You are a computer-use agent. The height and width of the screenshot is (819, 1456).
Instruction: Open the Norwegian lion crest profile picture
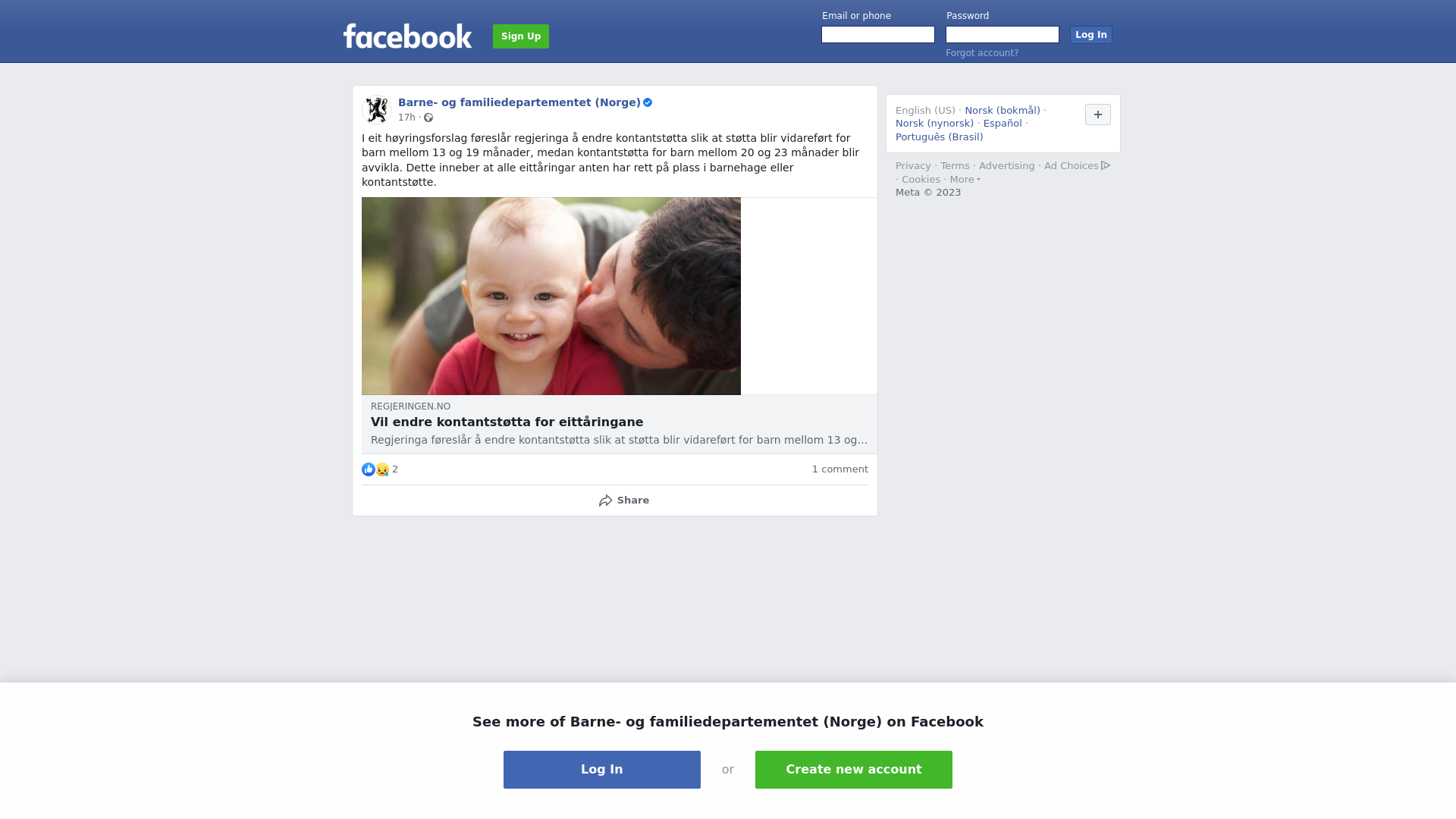[376, 110]
